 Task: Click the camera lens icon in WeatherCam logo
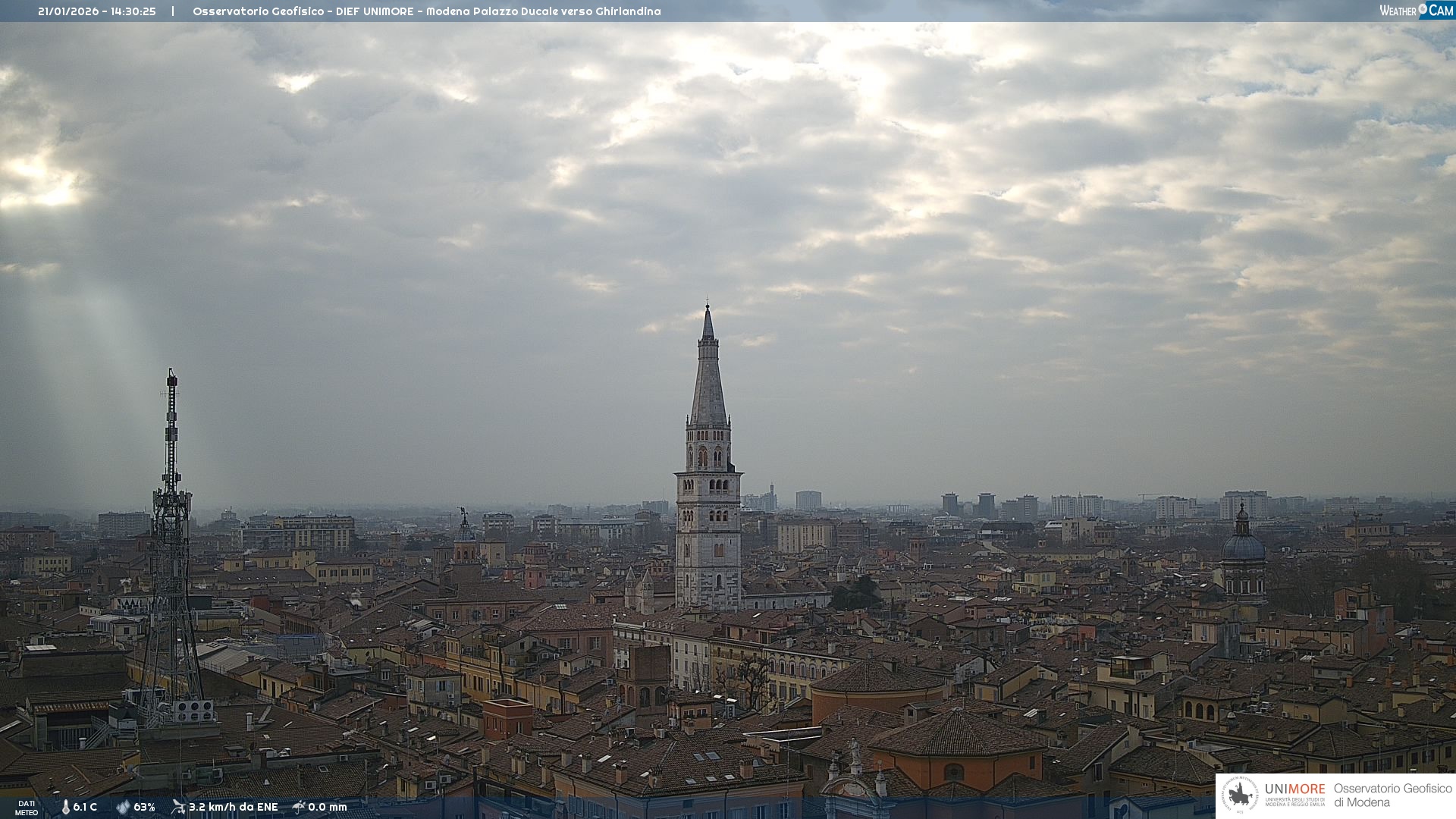point(1423,9)
